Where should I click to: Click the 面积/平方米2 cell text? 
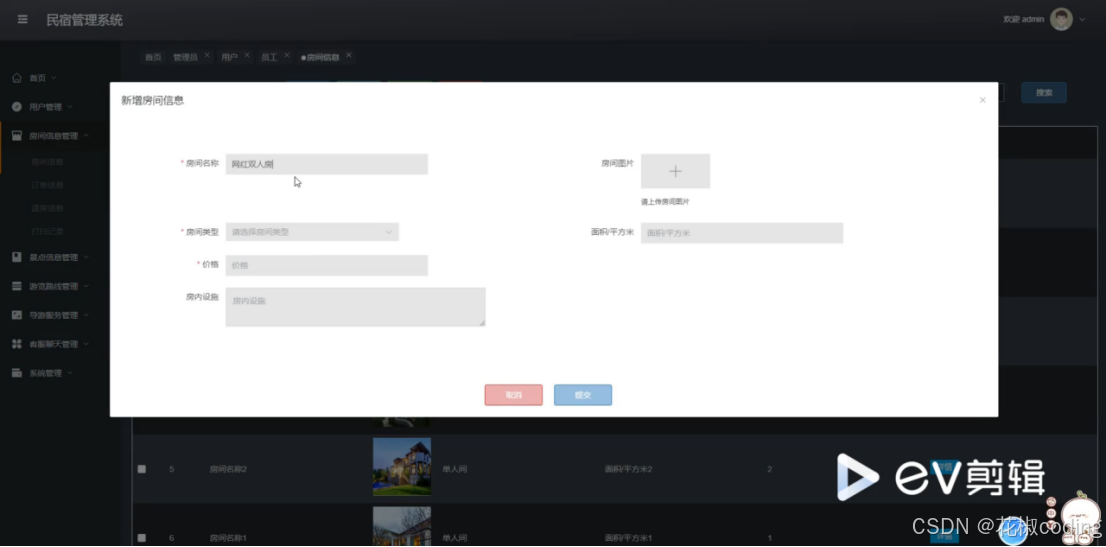[x=628, y=469]
